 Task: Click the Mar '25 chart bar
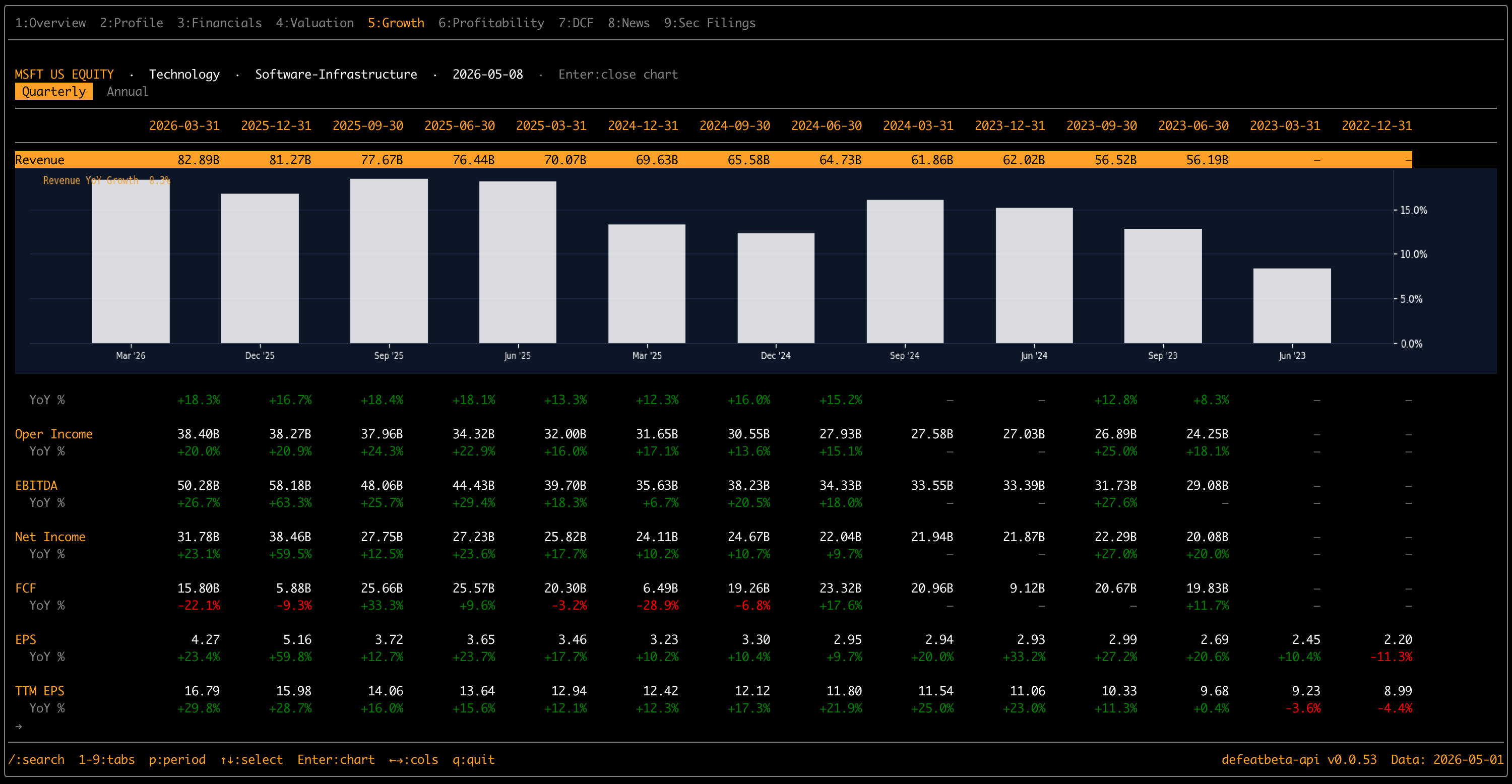(647, 284)
